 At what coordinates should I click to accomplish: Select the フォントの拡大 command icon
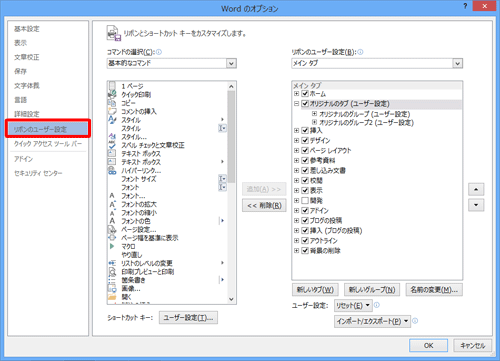click(x=112, y=204)
